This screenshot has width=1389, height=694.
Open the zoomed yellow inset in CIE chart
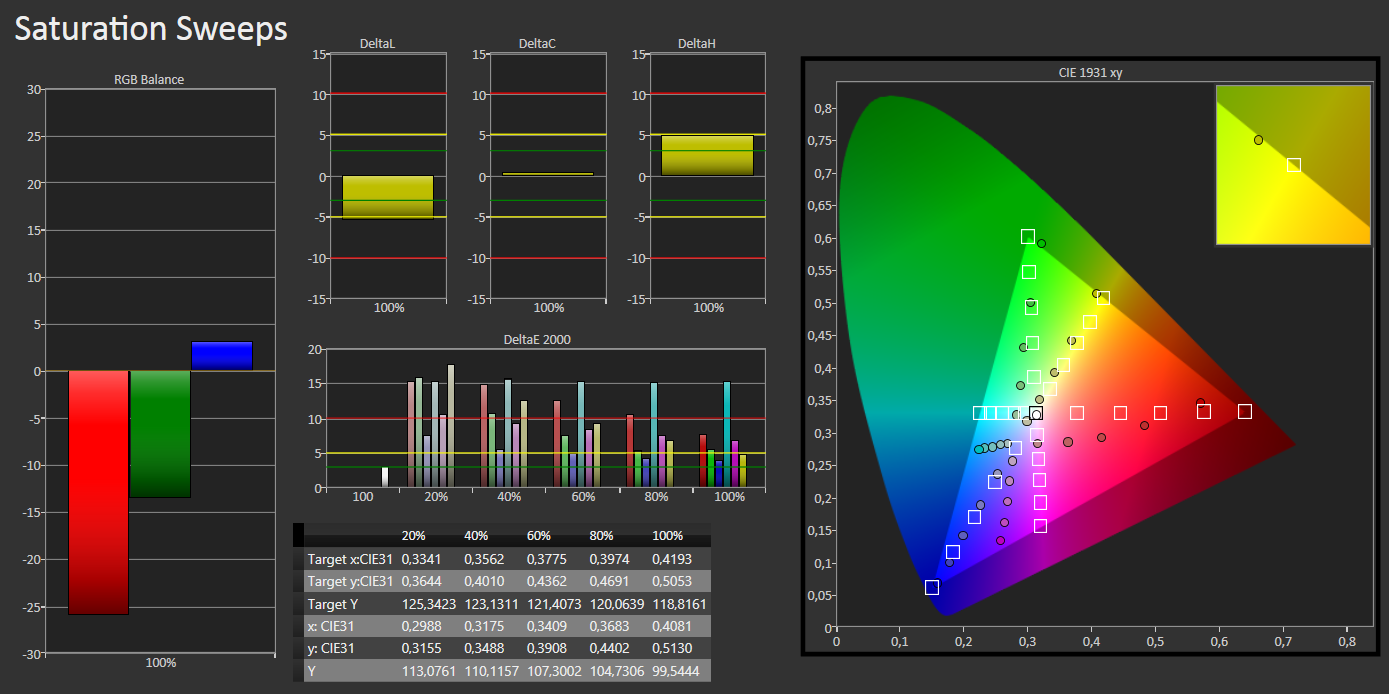tap(1293, 164)
